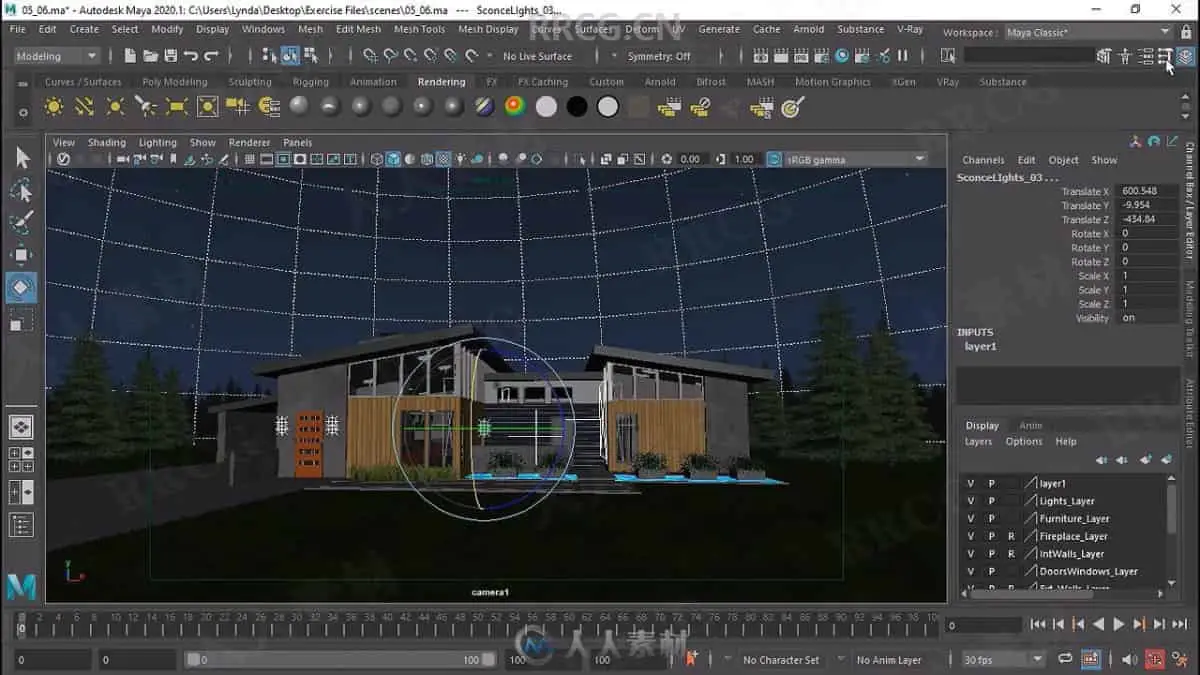1200x675 pixels.
Task: Switch to the Poly Modeling shelf tab
Action: point(174,82)
